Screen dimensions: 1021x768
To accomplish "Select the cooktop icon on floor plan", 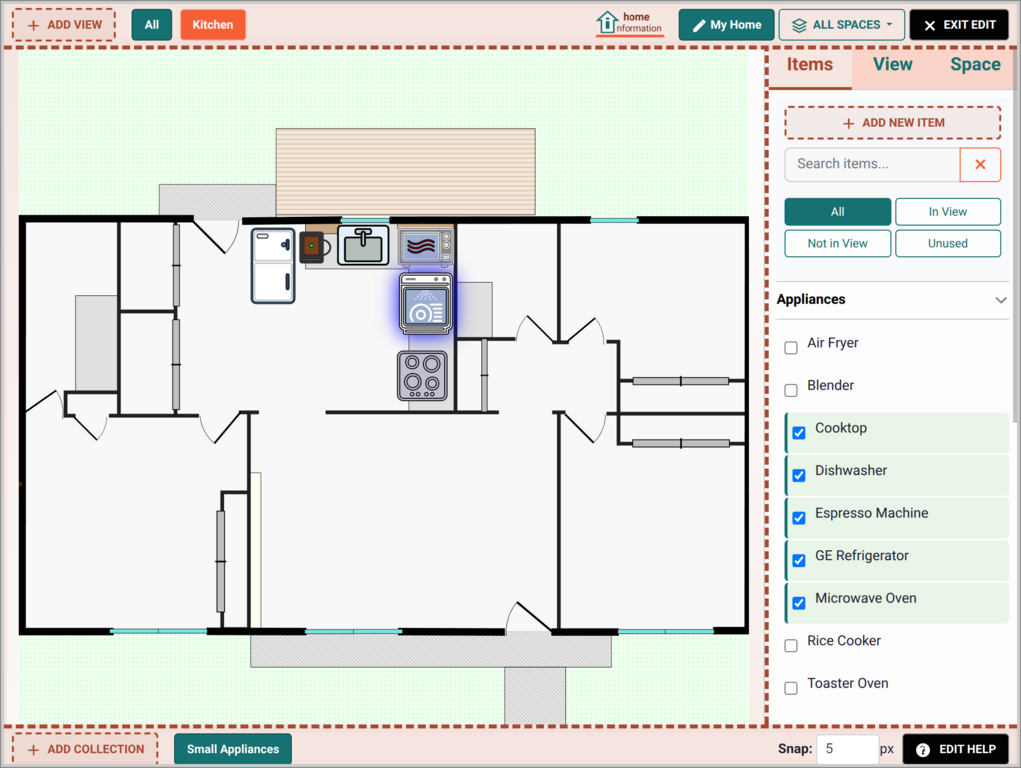I will coord(422,375).
